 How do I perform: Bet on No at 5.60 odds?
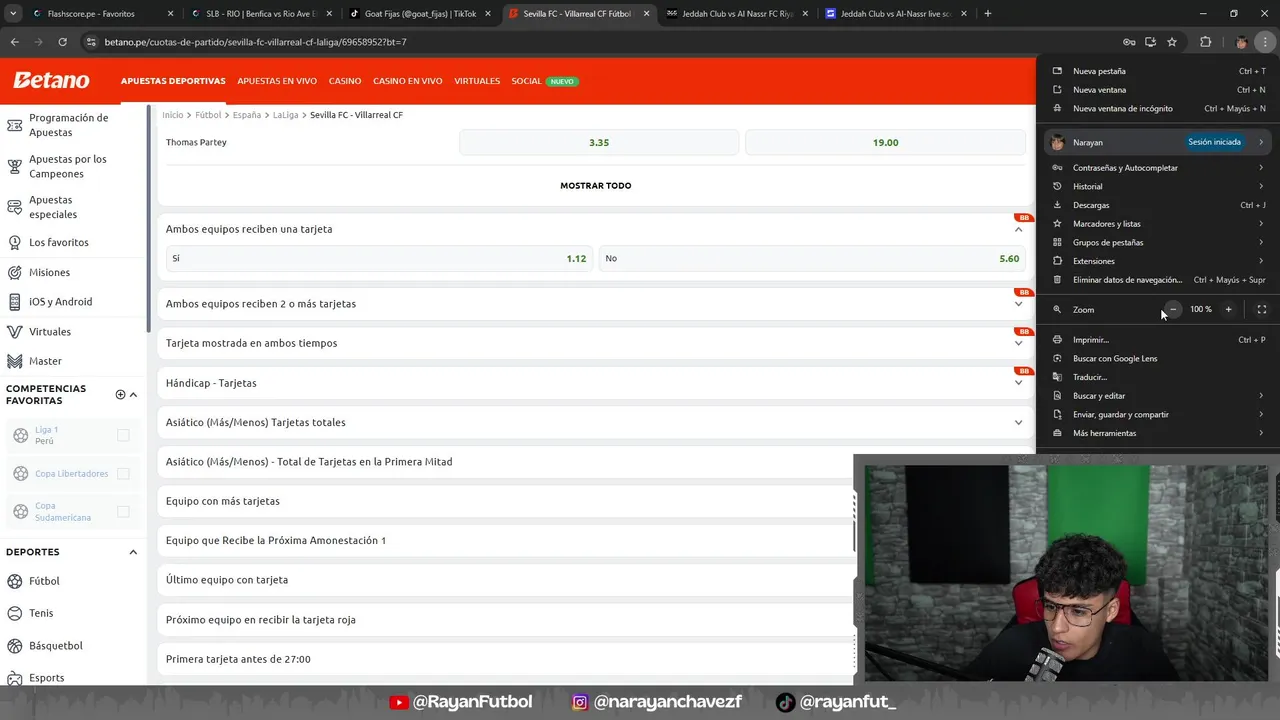tap(812, 258)
